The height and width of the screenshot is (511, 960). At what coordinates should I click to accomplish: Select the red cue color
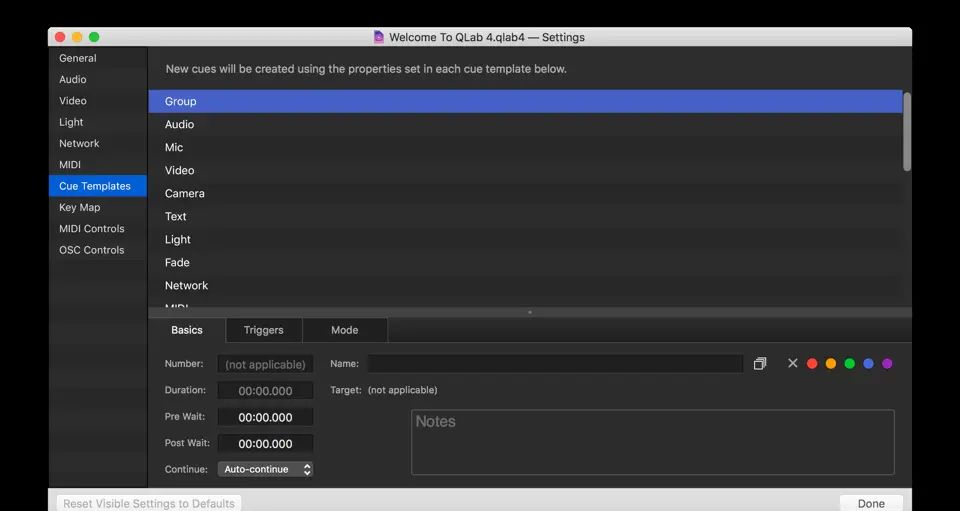click(x=812, y=364)
